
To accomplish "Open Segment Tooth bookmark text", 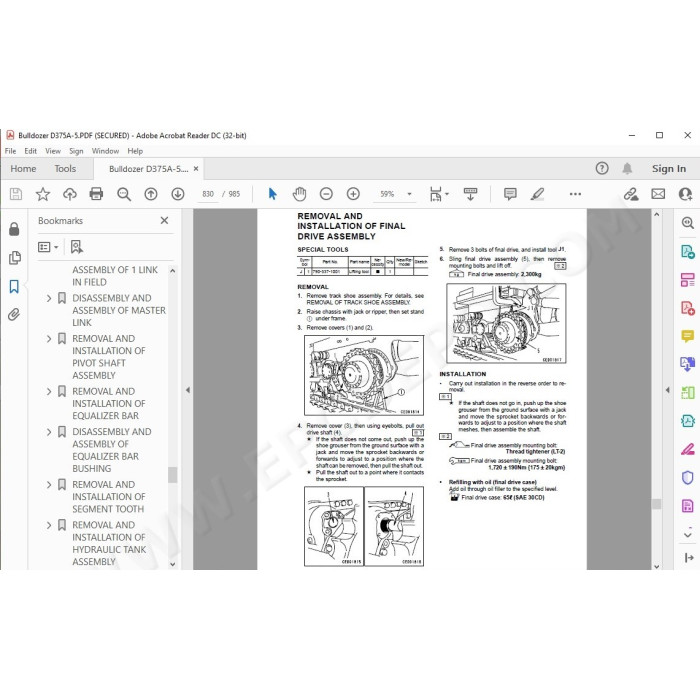I will [x=108, y=496].
